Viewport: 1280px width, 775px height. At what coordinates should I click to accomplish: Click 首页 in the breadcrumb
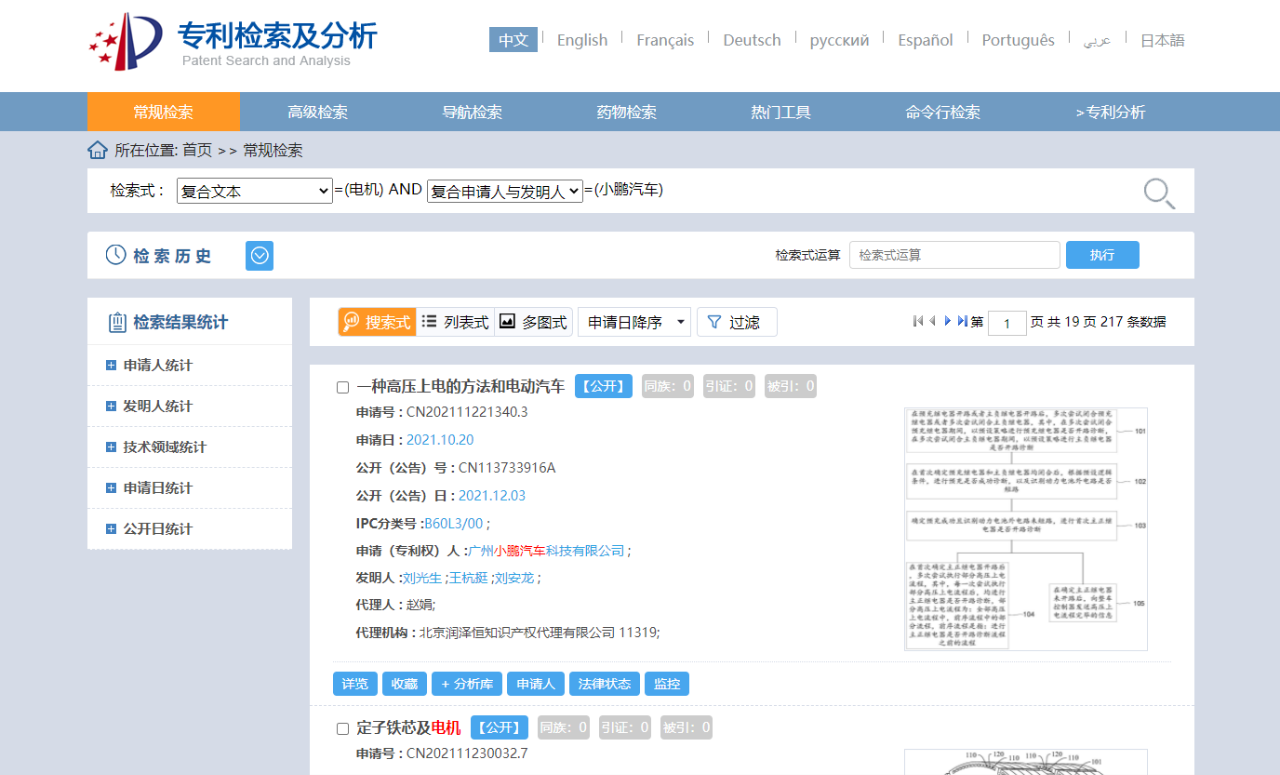click(197, 150)
